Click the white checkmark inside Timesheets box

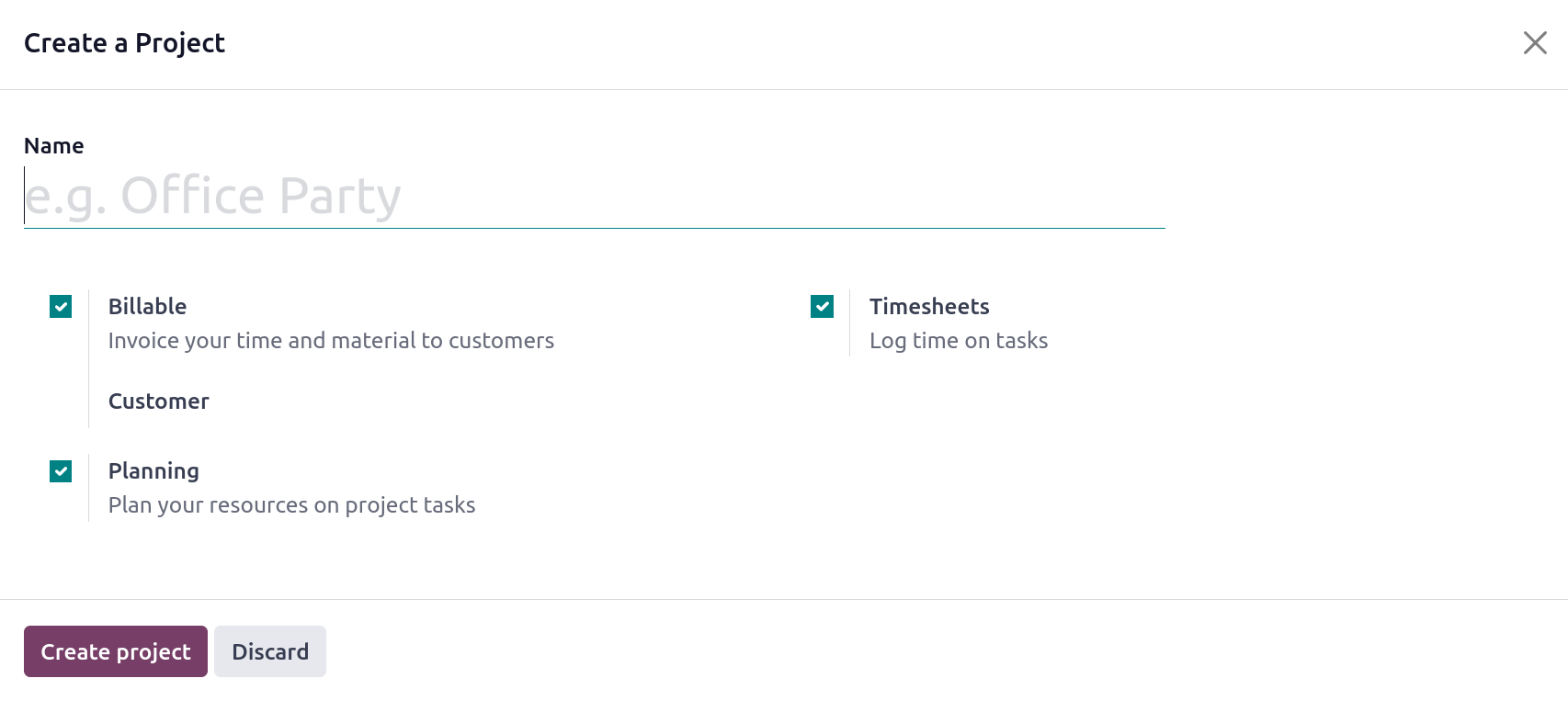point(822,306)
